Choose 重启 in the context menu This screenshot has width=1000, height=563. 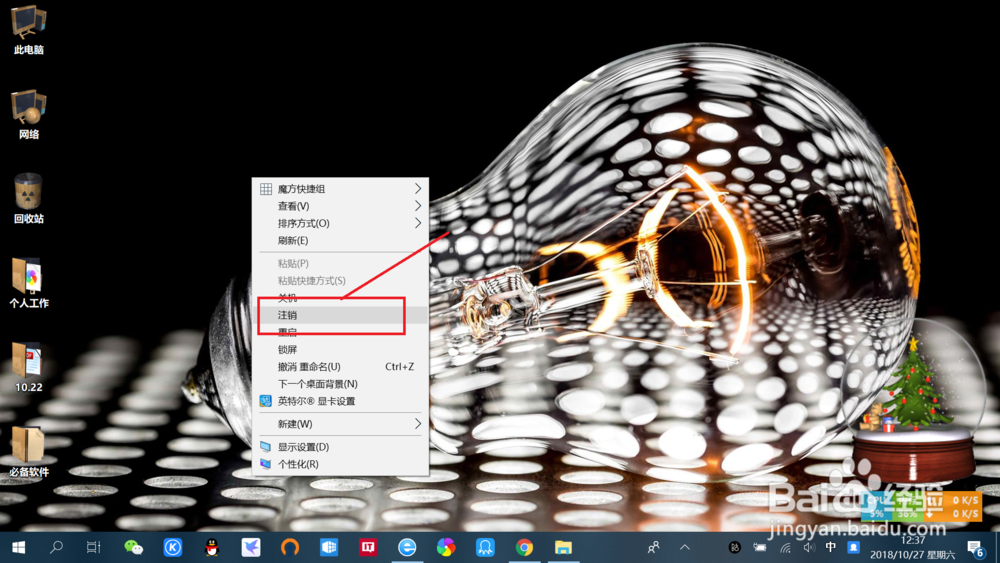341,332
